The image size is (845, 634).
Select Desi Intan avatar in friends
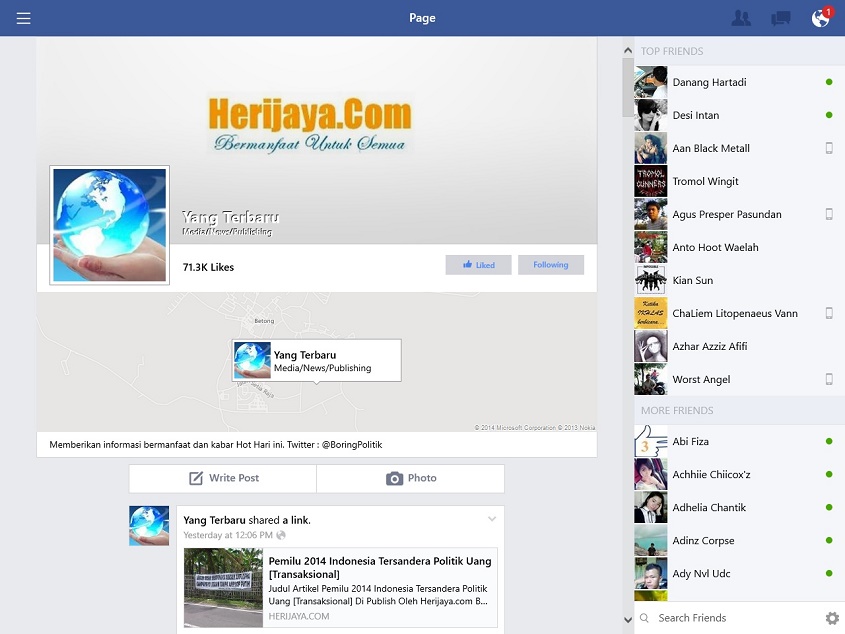[x=651, y=115]
